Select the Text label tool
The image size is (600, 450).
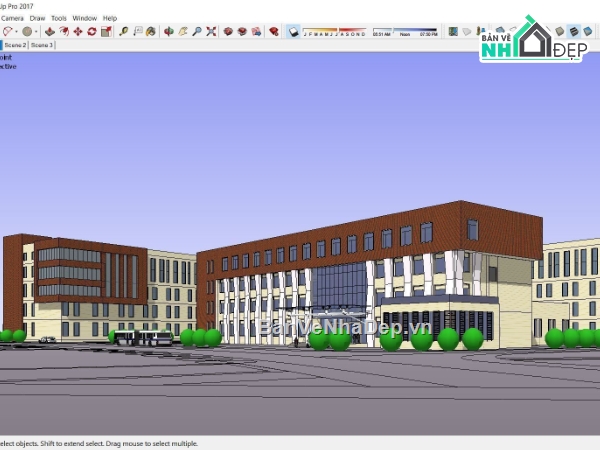coord(137,31)
